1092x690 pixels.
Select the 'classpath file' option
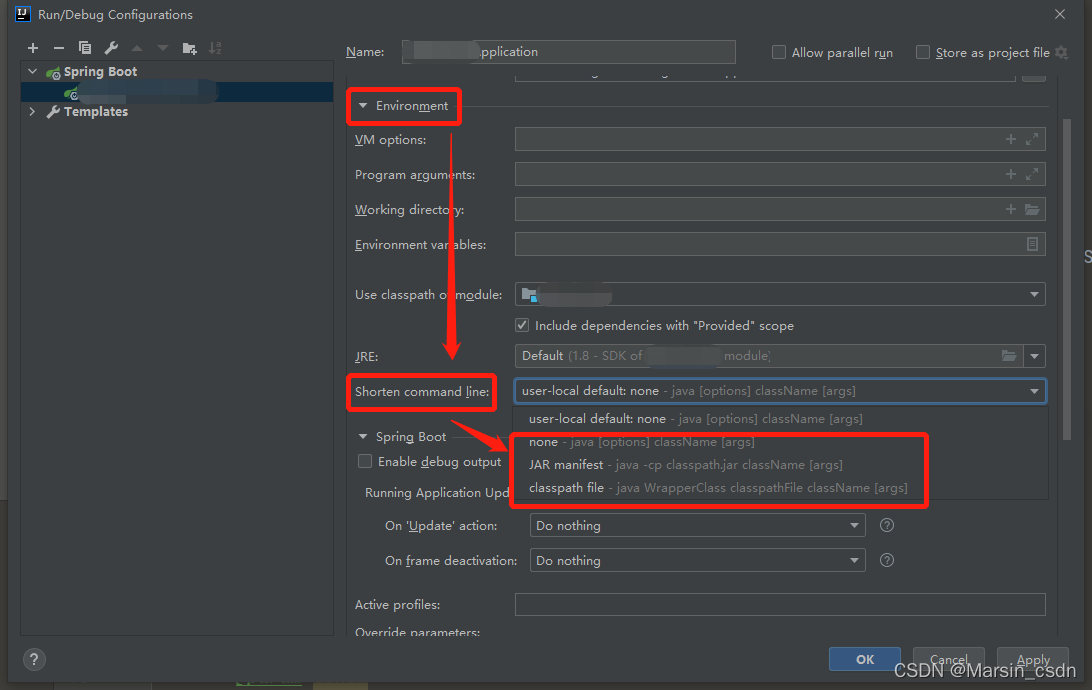coord(781,487)
